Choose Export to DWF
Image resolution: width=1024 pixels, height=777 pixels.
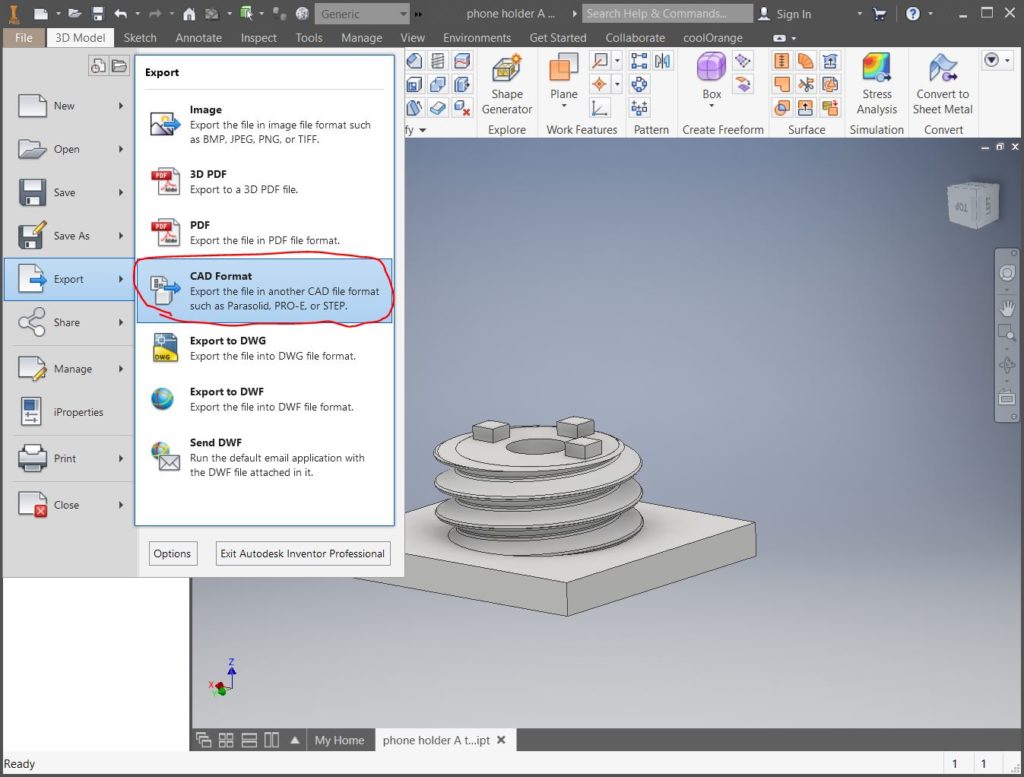264,399
